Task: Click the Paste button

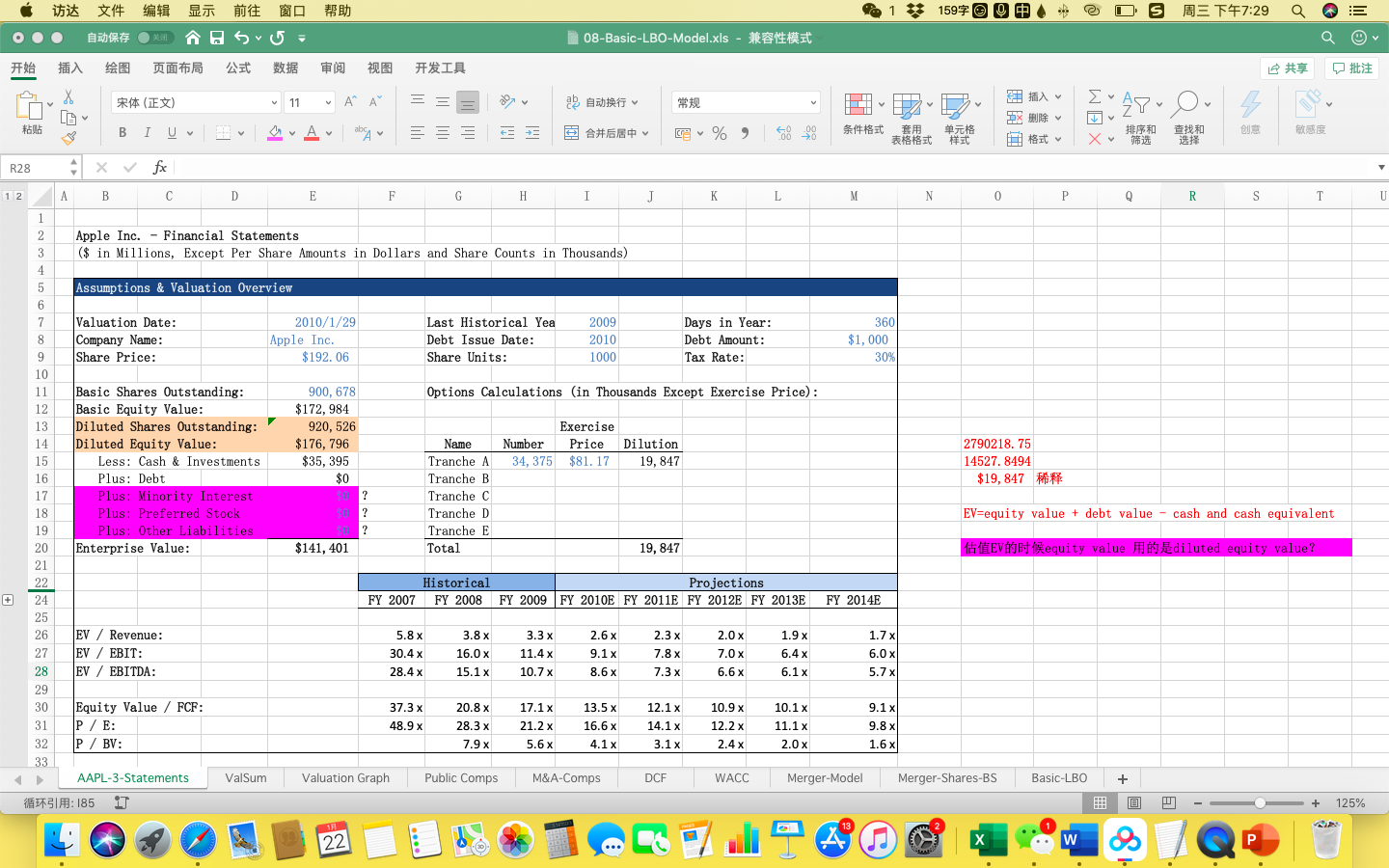Action: [32, 114]
